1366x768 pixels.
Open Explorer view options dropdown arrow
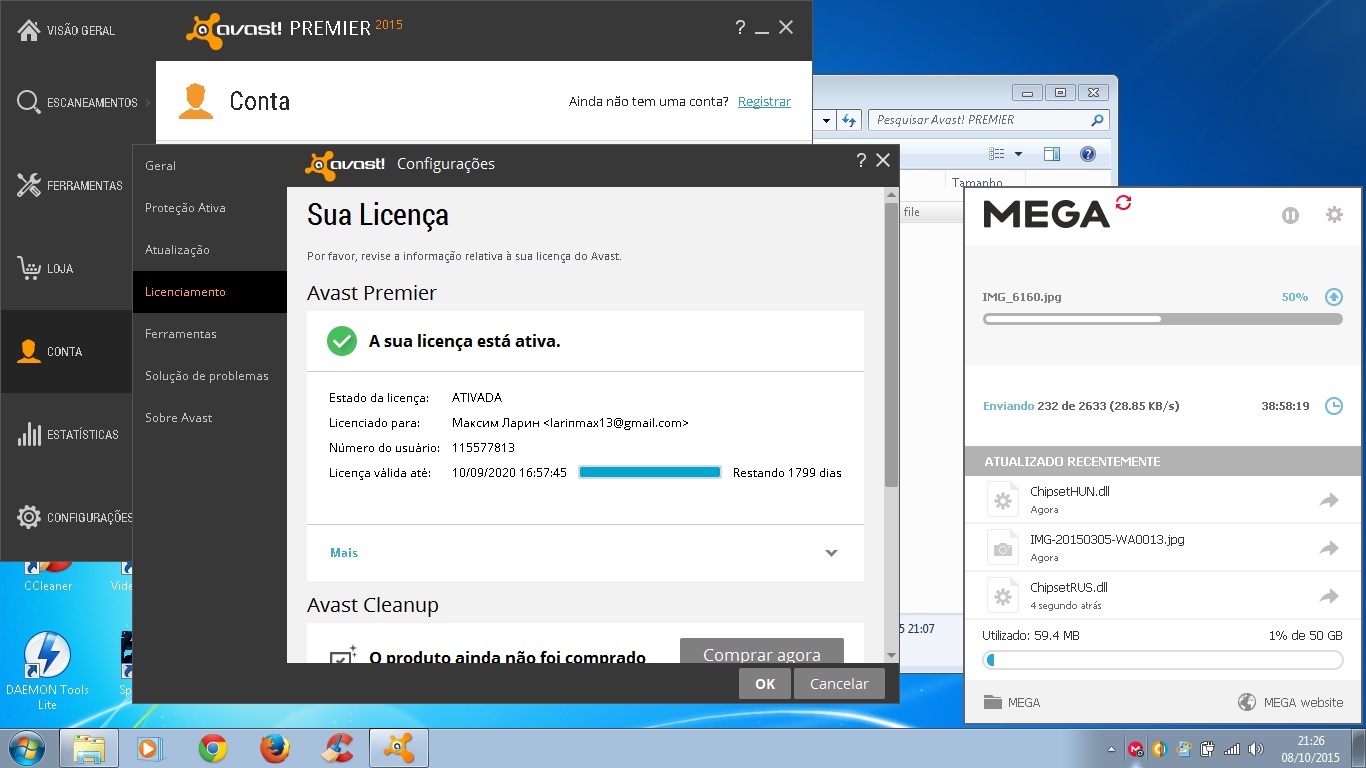(x=1018, y=154)
